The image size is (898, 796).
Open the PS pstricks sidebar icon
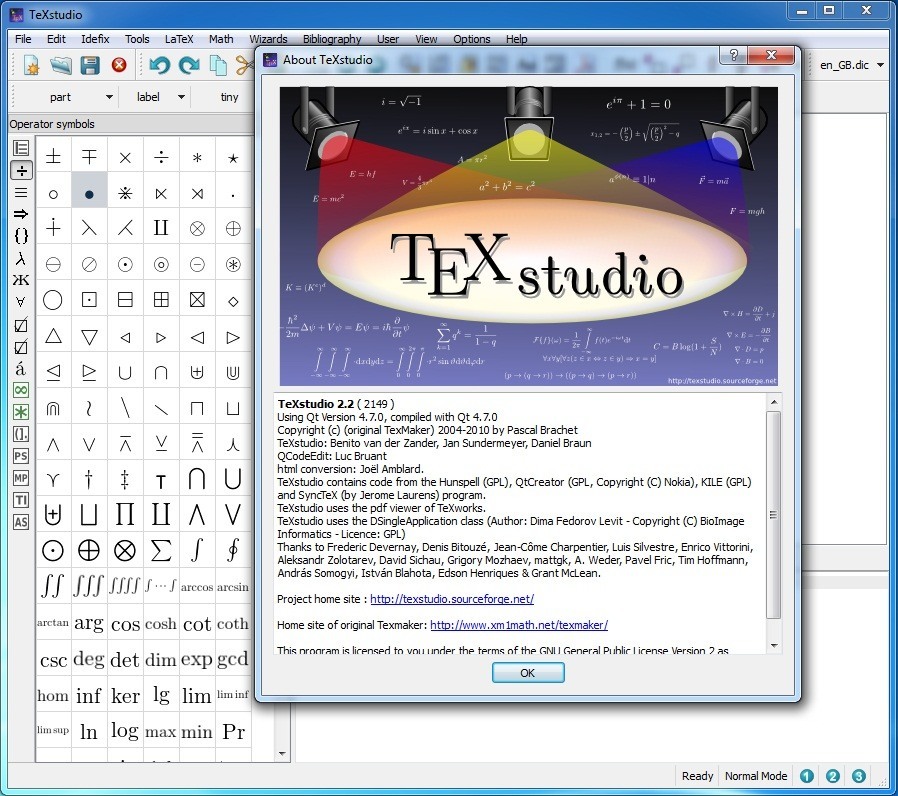pyautogui.click(x=21, y=456)
